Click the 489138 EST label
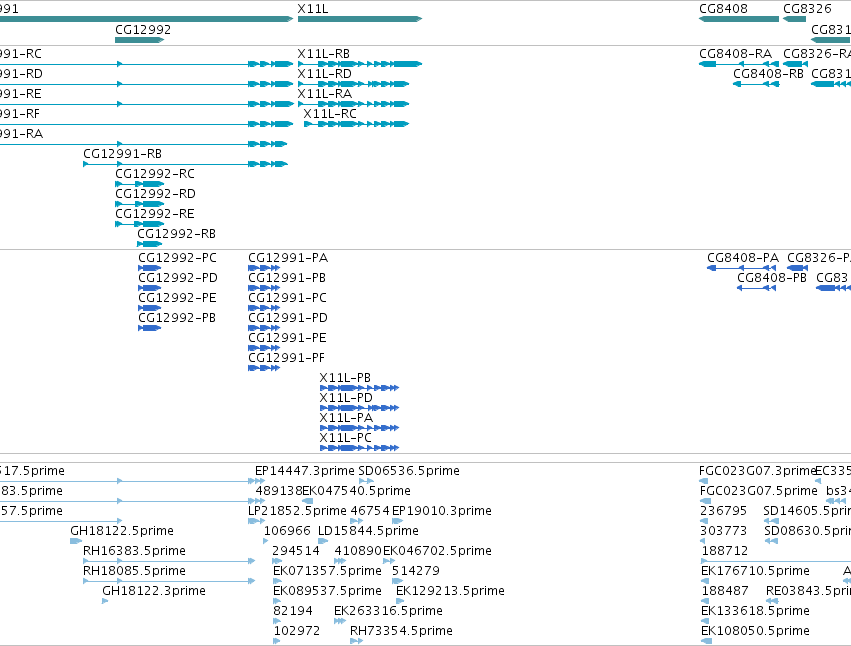The height and width of the screenshot is (646, 851). tap(279, 491)
